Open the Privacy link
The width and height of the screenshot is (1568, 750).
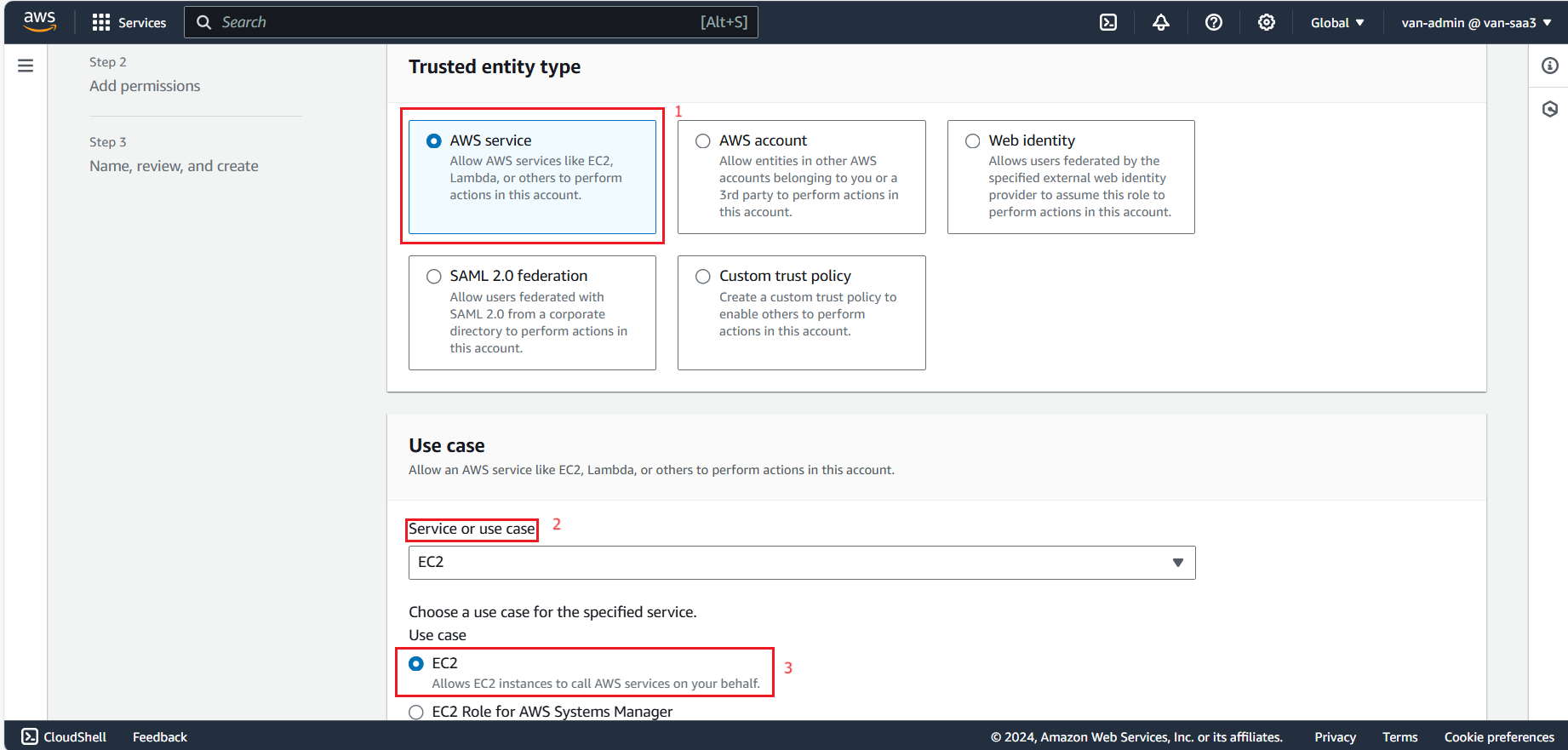pos(1335,737)
